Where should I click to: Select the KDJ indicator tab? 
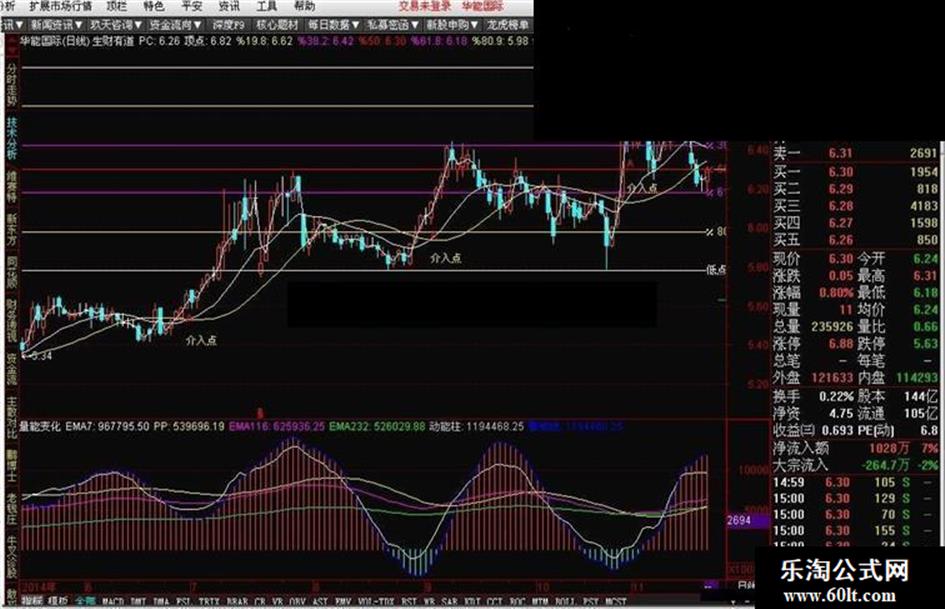pos(472,602)
